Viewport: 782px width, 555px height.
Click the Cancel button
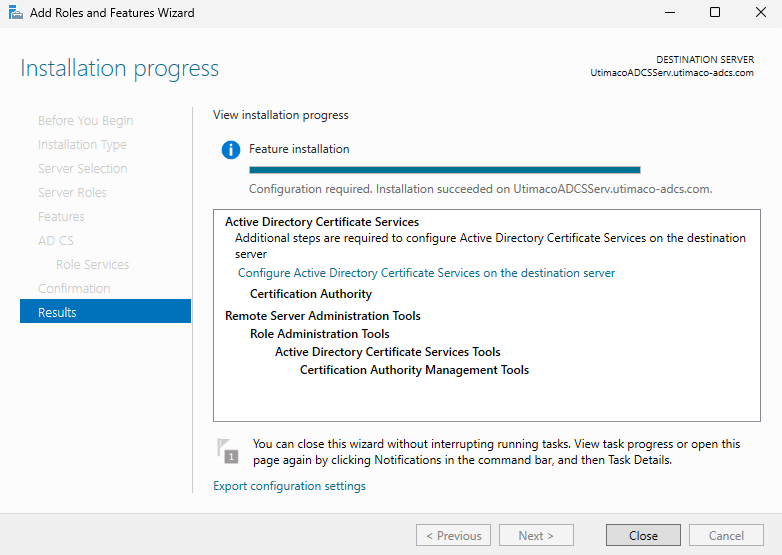(726, 535)
